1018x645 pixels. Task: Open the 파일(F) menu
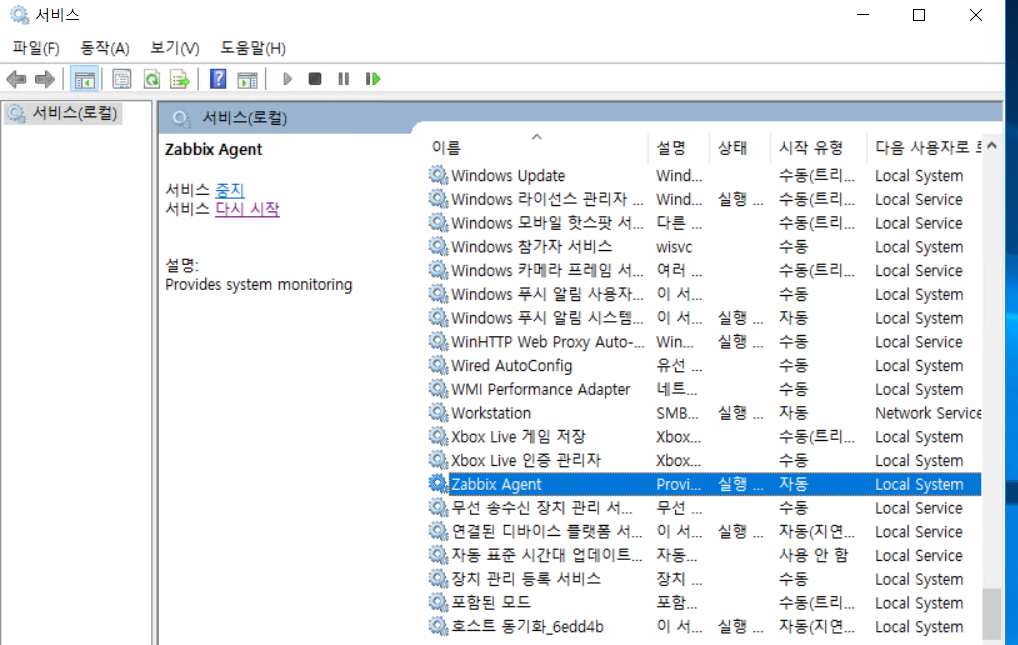click(x=36, y=48)
